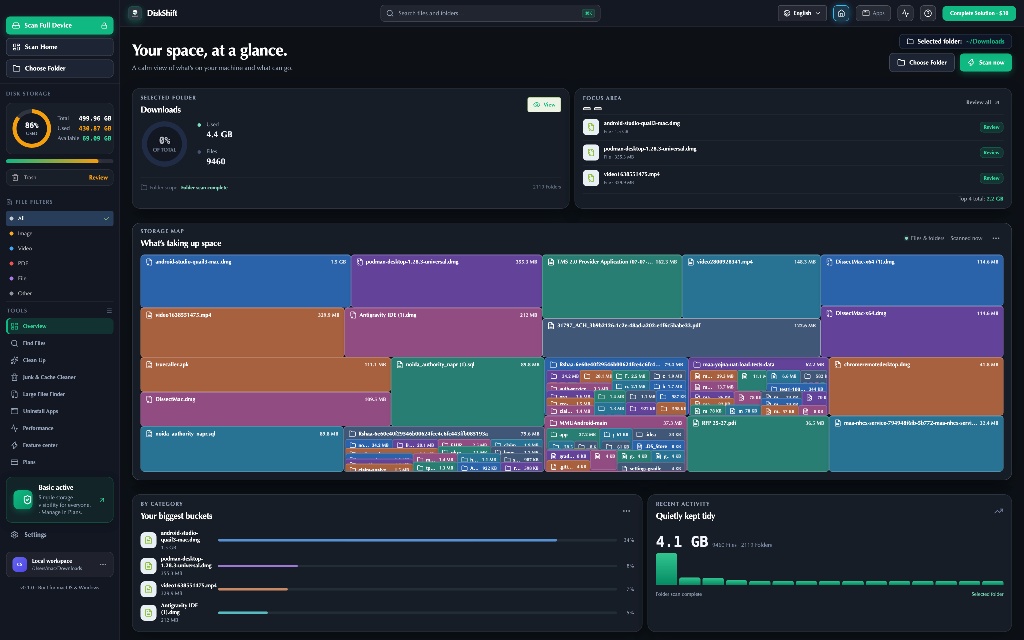Review android-studio dmg in Focus Area
Screen dimensions: 1024x640
pos(991,127)
